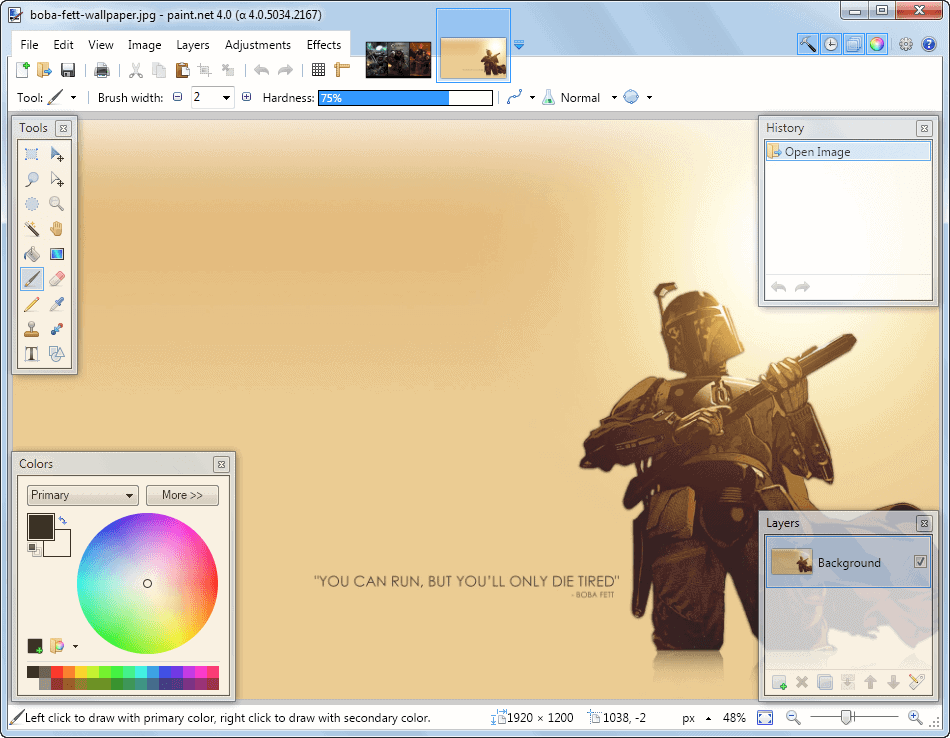950x738 pixels.
Task: Activate the Paint Bucket tool
Action: pos(31,253)
